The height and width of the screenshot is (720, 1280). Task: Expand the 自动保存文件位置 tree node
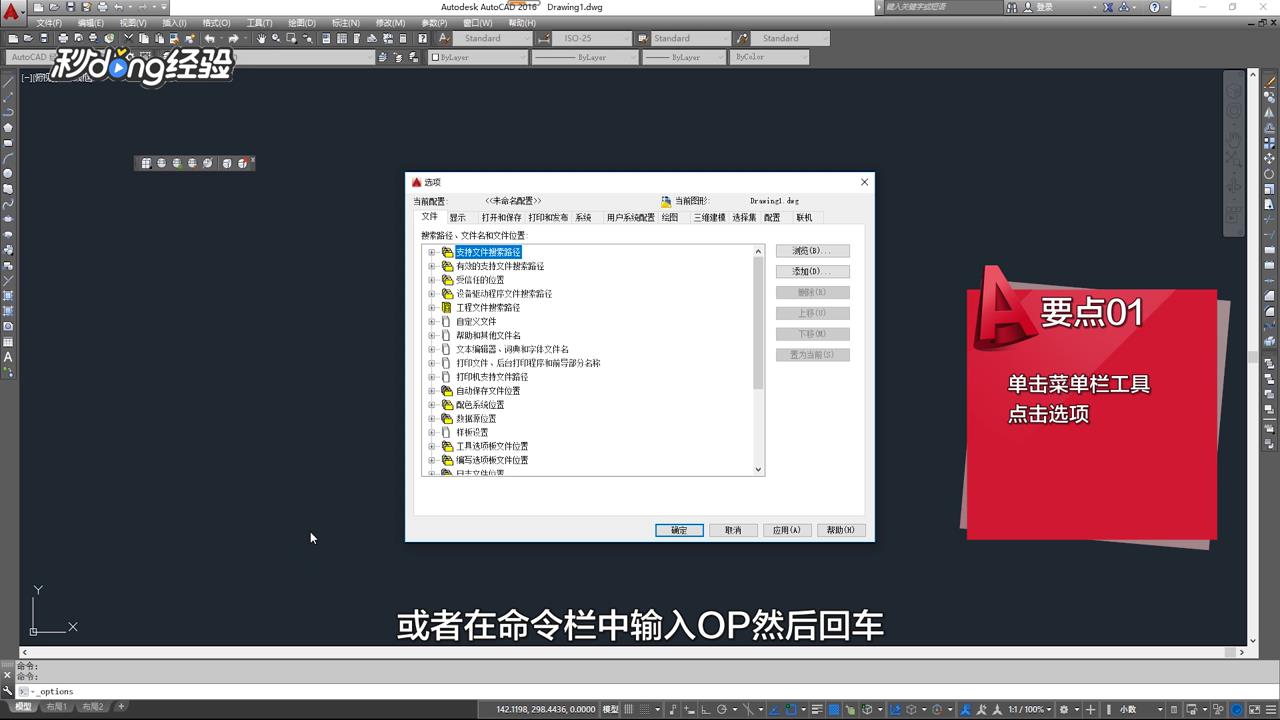[432, 391]
